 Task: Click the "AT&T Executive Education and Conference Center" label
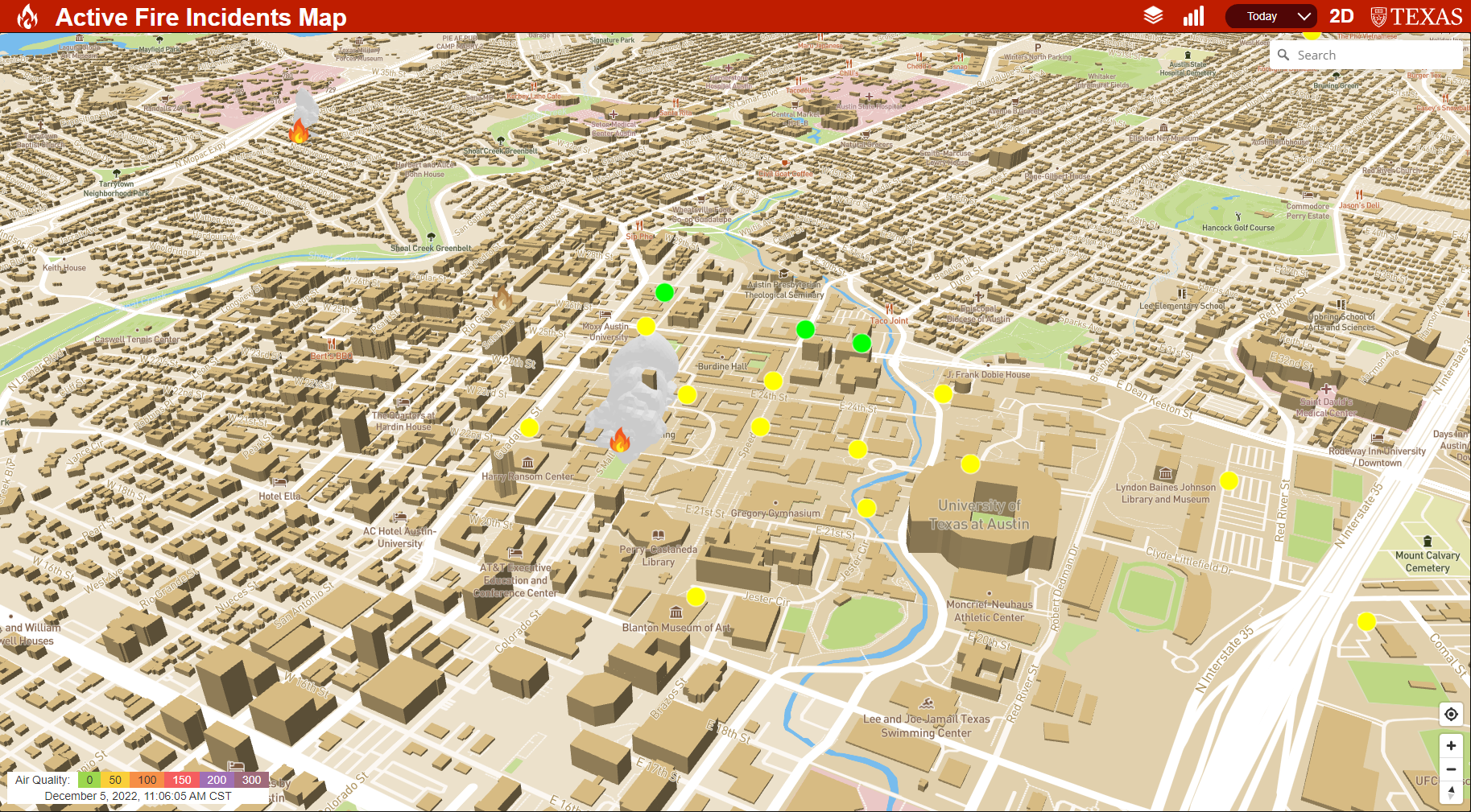click(515, 580)
